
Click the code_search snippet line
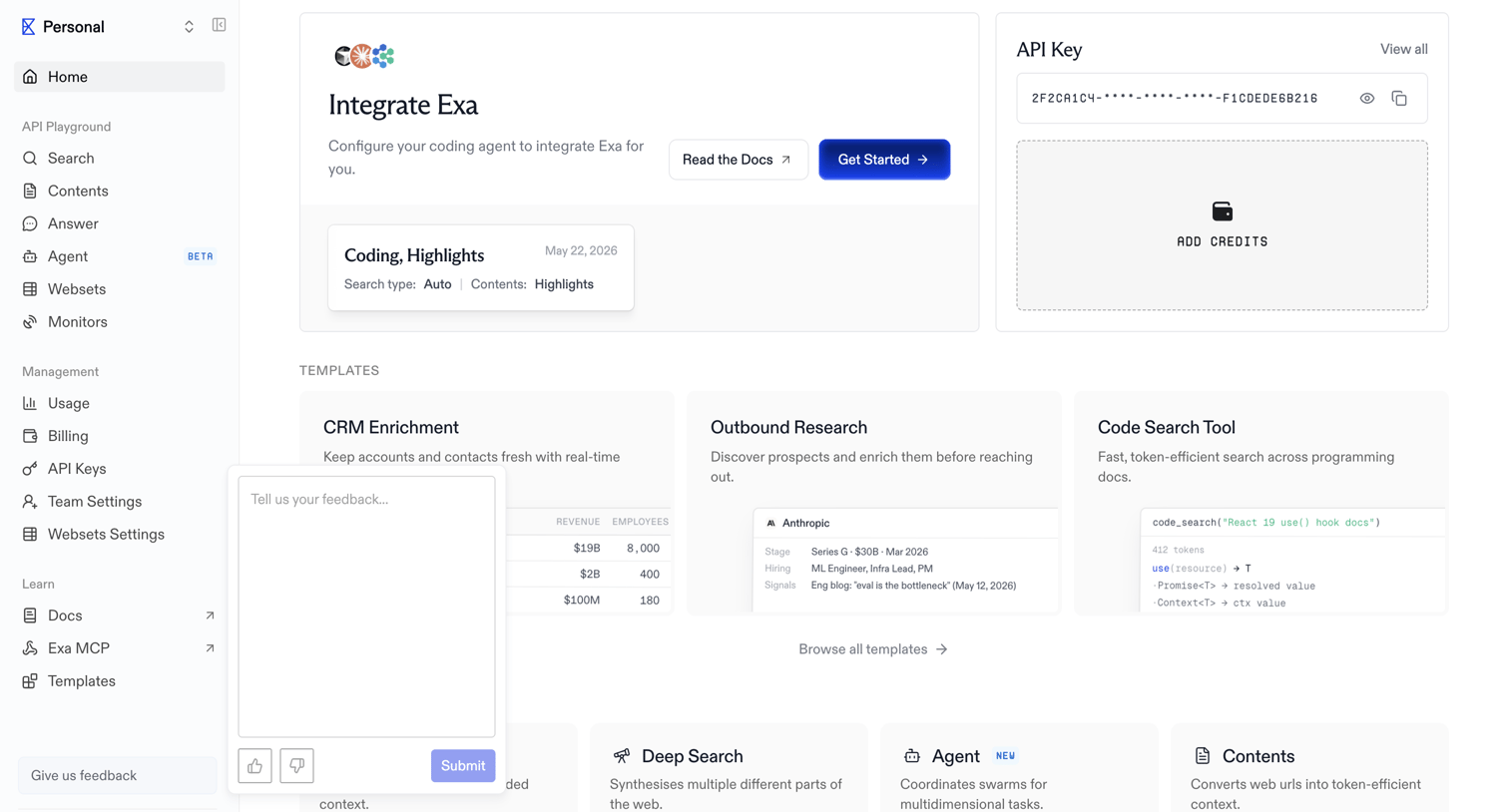coord(1265,523)
